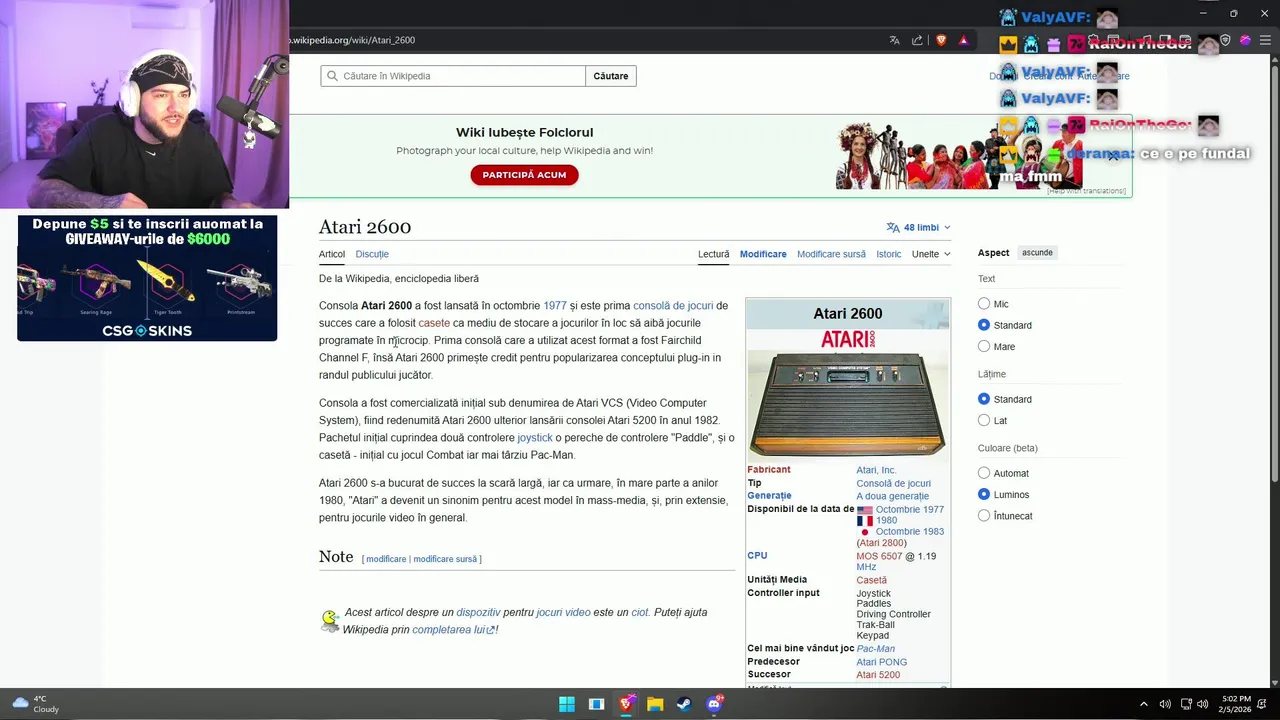Screen dimensions: 1280x720
Task: Open the 1977 link
Action: tap(555, 306)
